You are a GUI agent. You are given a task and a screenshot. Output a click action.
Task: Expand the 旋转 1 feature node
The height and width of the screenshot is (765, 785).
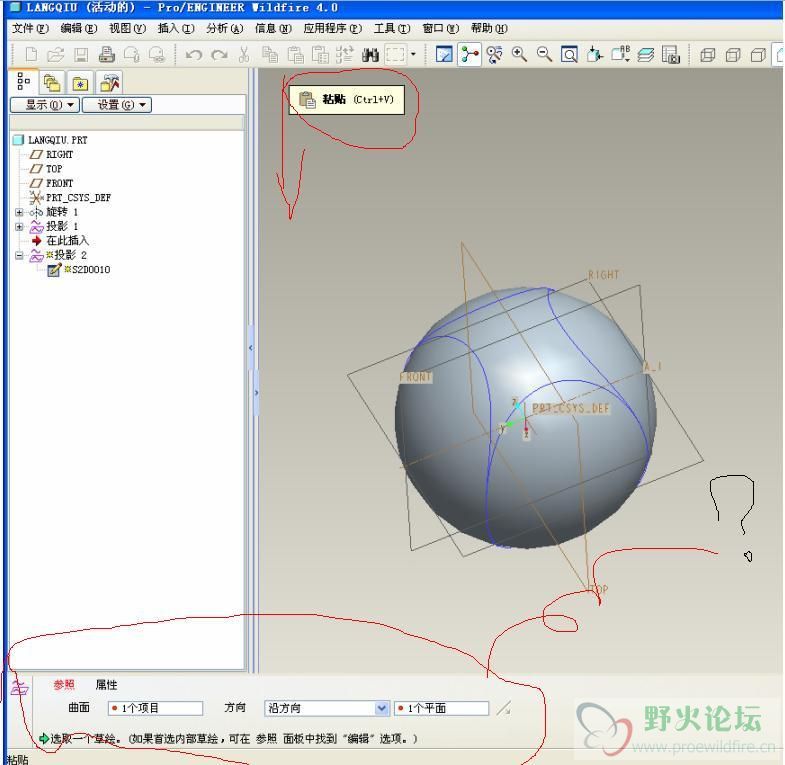pos(19,212)
